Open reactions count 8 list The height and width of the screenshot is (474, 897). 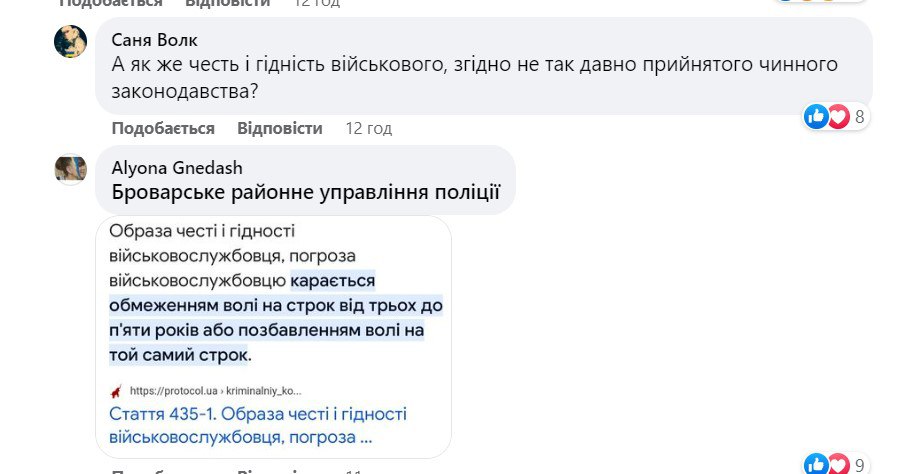[859, 117]
